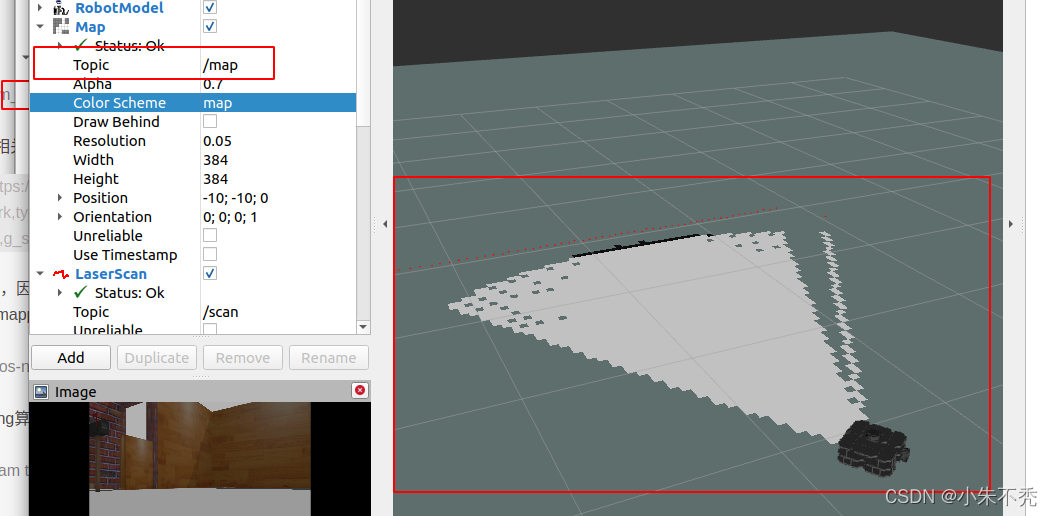The image size is (1053, 516).
Task: Open the Color Scheme map value
Action: pos(218,103)
